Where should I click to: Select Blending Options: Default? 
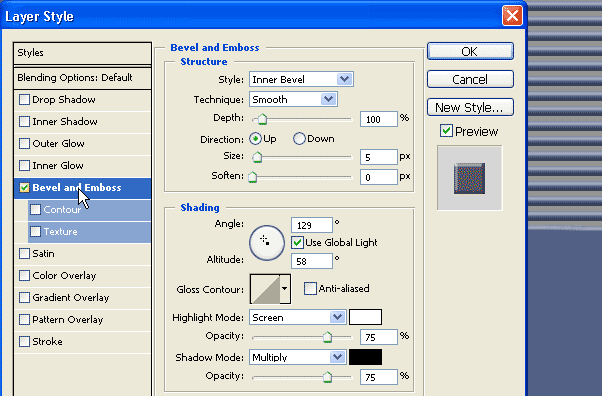tap(82, 78)
